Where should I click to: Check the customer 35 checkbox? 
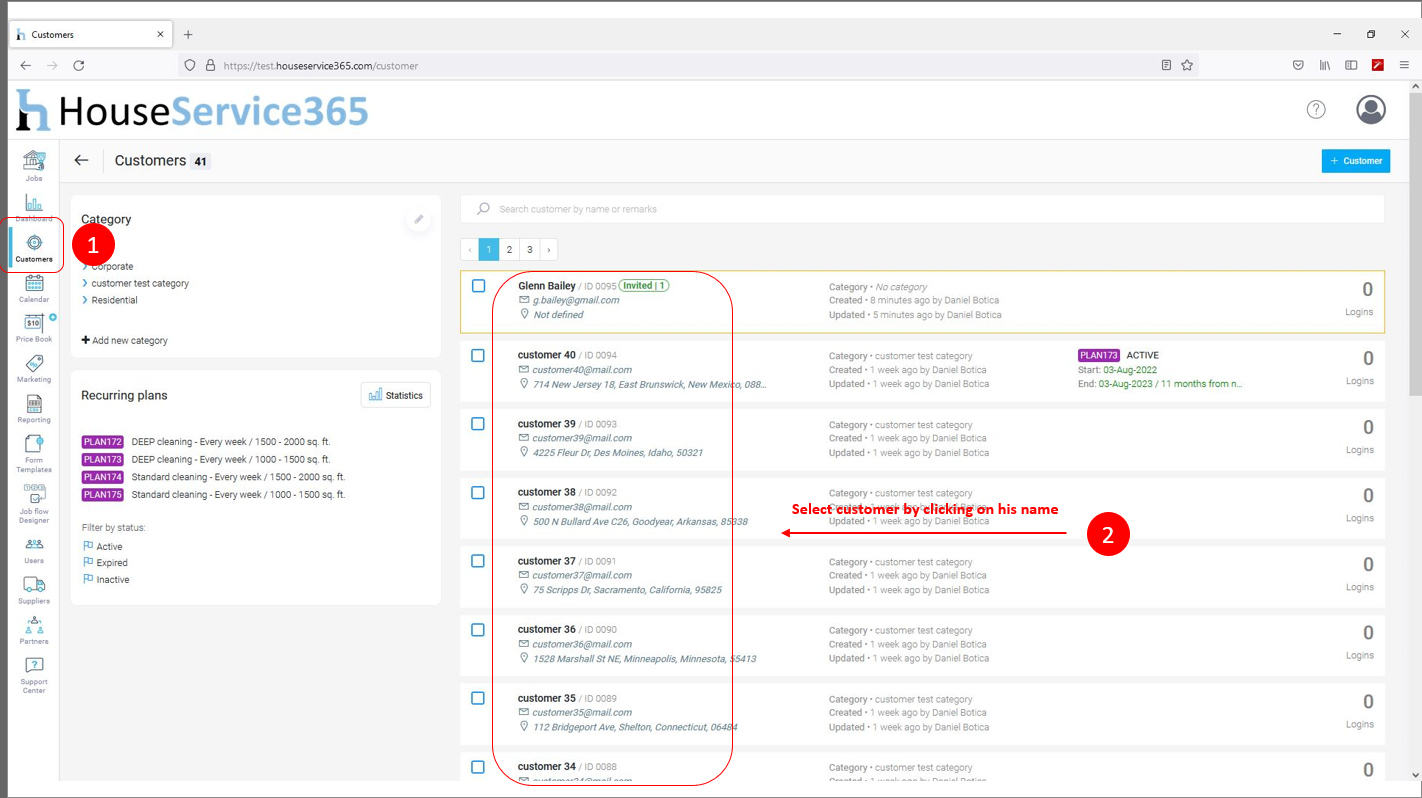[x=478, y=698]
